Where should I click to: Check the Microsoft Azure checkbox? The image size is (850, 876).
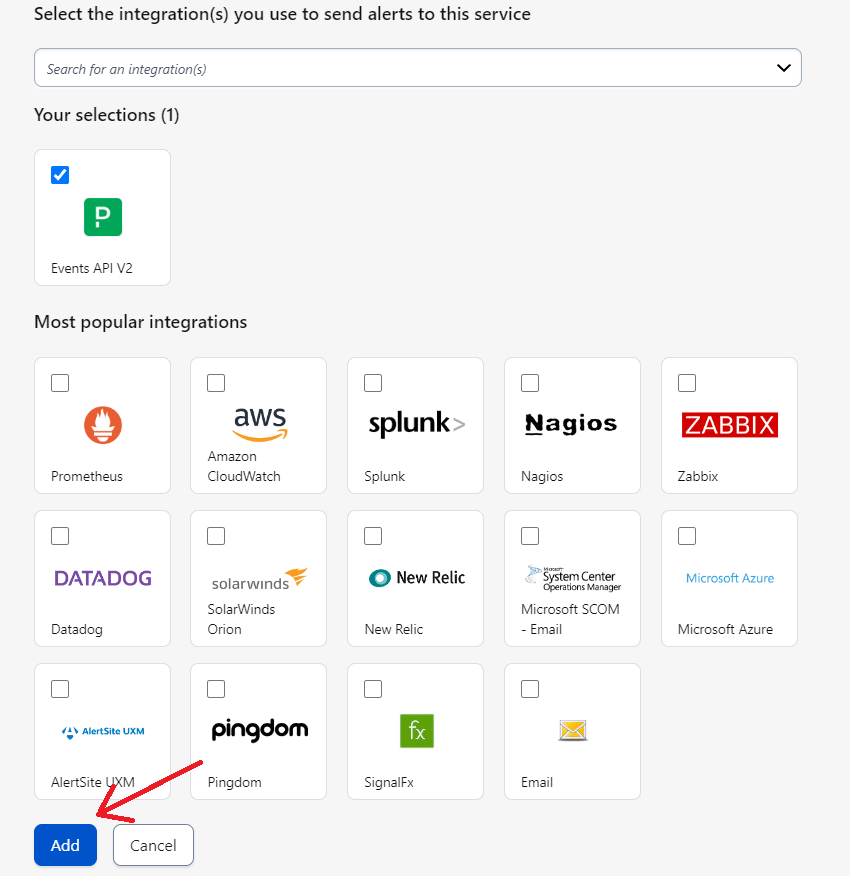tap(687, 536)
